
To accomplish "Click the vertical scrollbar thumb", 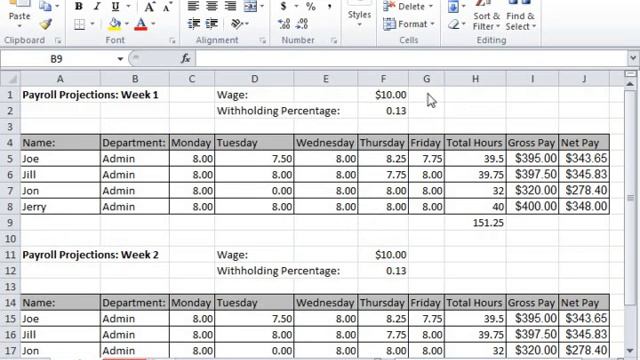I will (631, 198).
